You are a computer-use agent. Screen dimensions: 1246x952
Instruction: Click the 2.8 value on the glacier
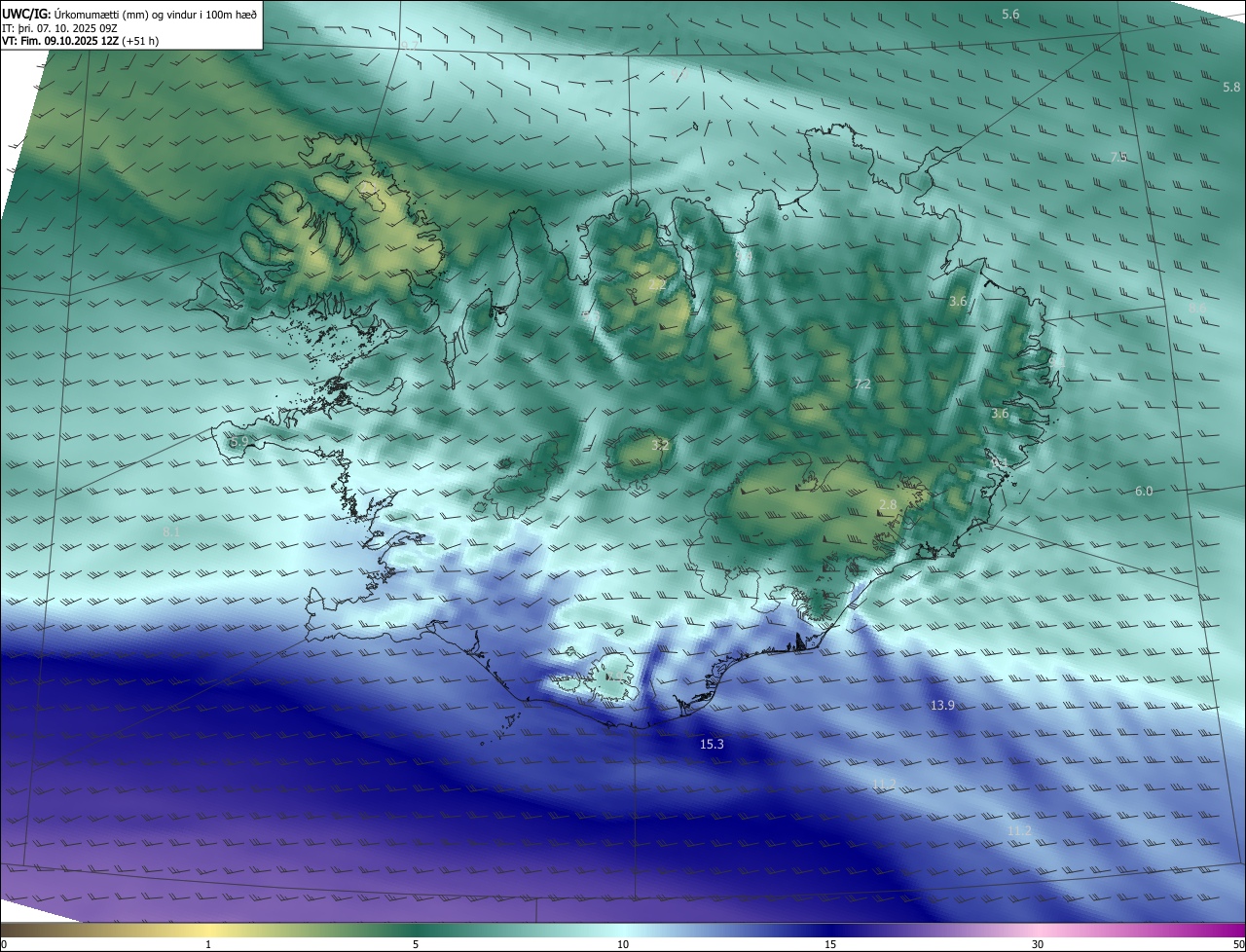(x=888, y=504)
